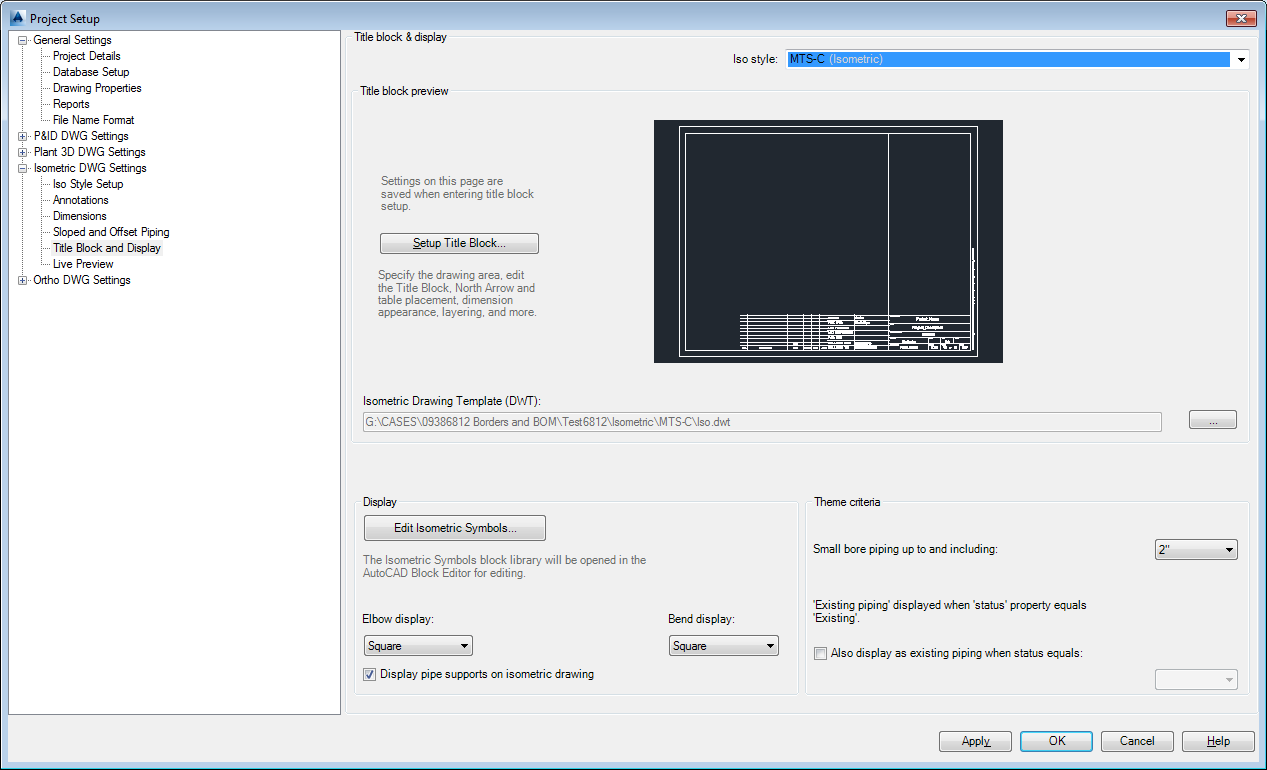Uncheck Display pipe supports on isometric drawing
1267x770 pixels.
(x=369, y=674)
